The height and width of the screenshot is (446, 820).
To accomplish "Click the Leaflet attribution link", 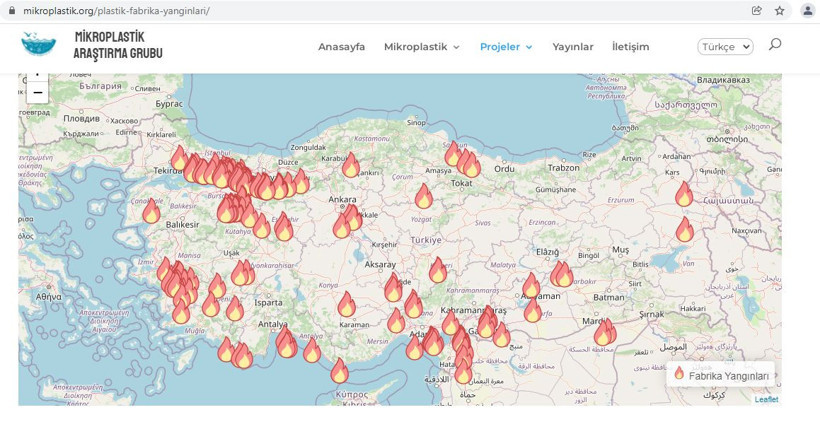I will point(766,399).
